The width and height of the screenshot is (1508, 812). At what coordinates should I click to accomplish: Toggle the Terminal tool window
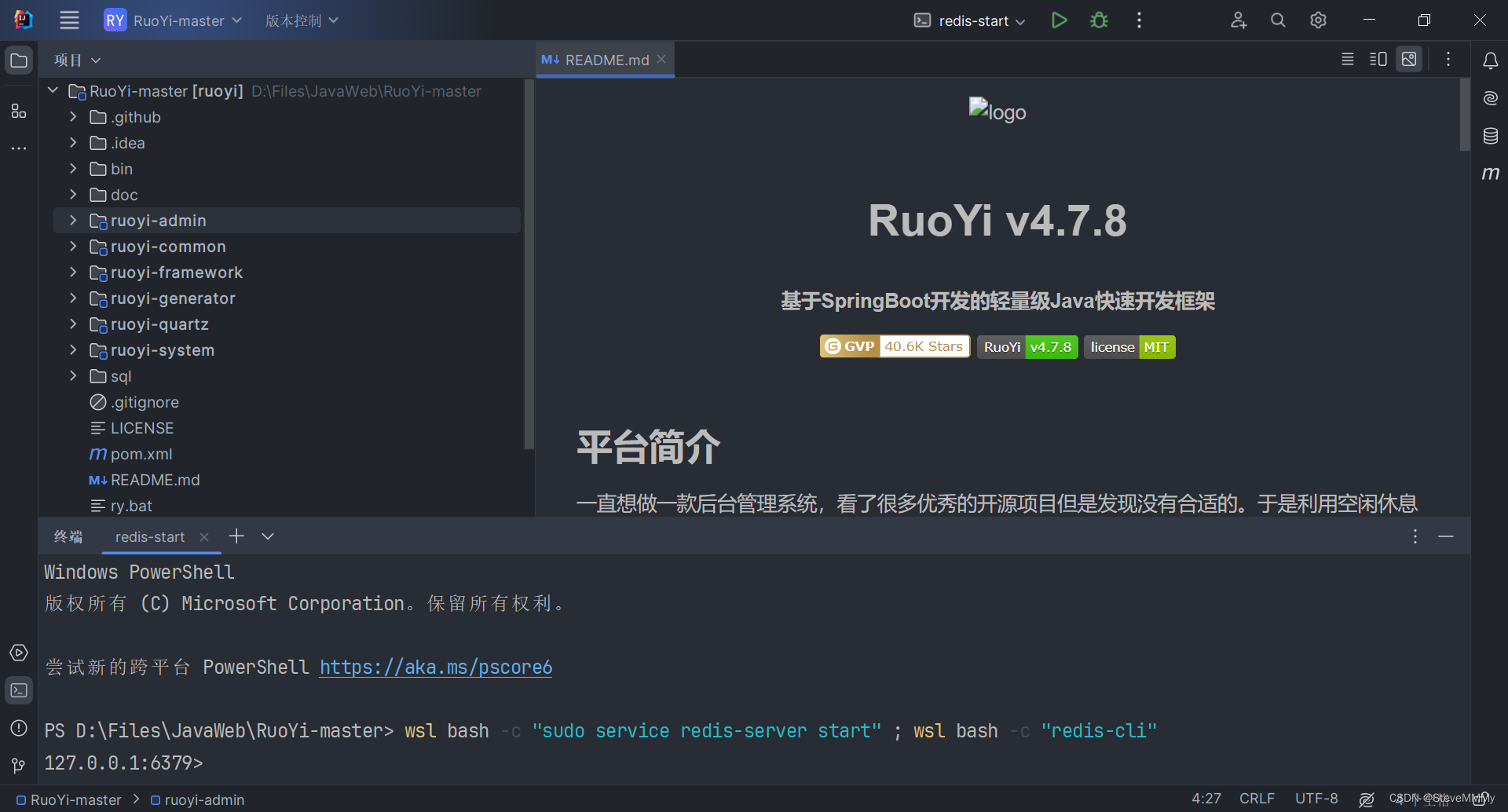click(19, 690)
